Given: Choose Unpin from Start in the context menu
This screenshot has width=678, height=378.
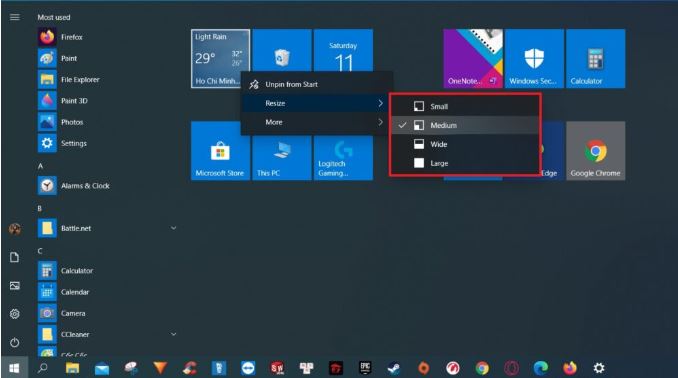Looking at the screenshot, I should click(x=317, y=84).
